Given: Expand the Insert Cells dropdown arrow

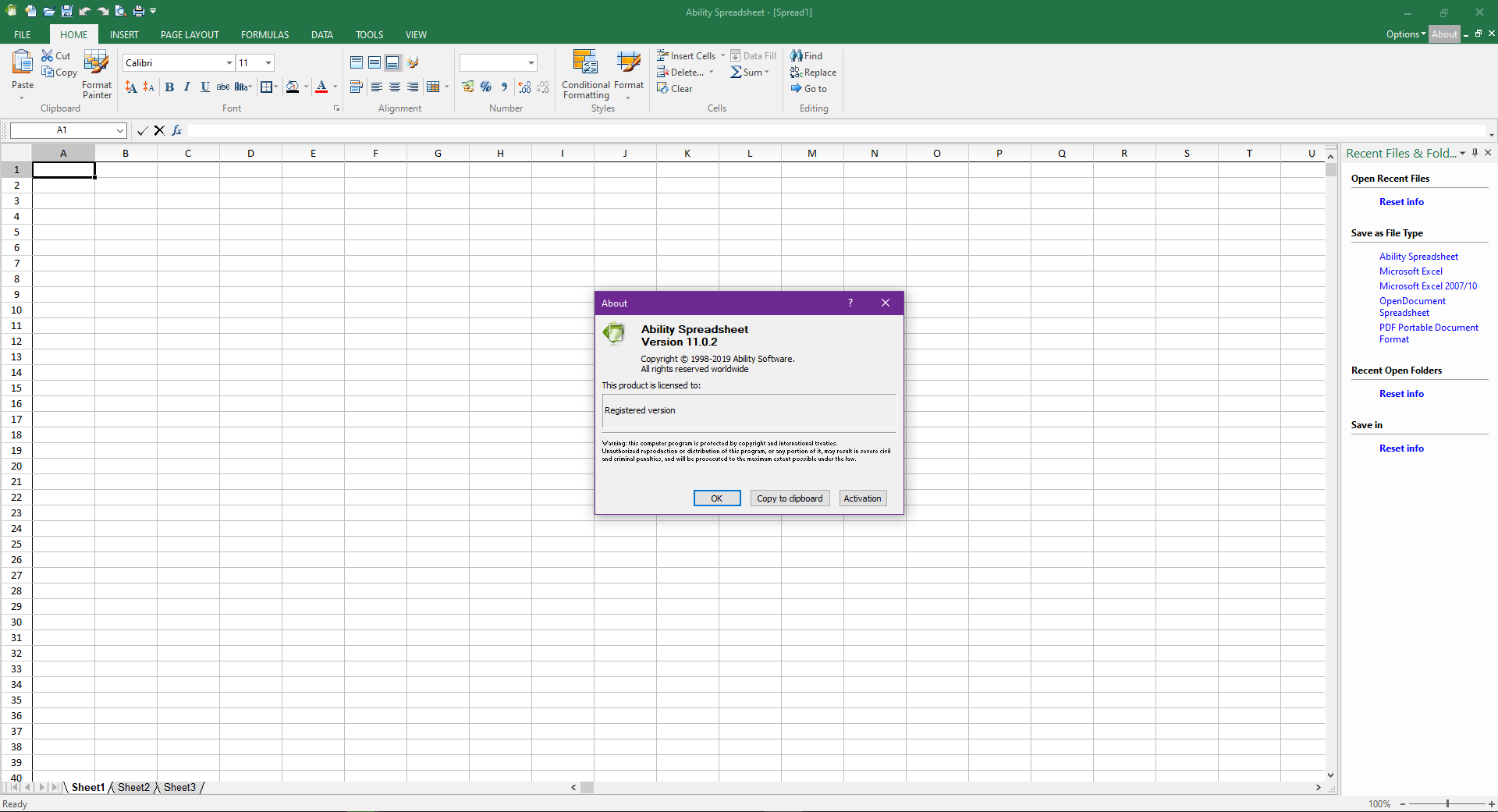Looking at the screenshot, I should (x=722, y=55).
